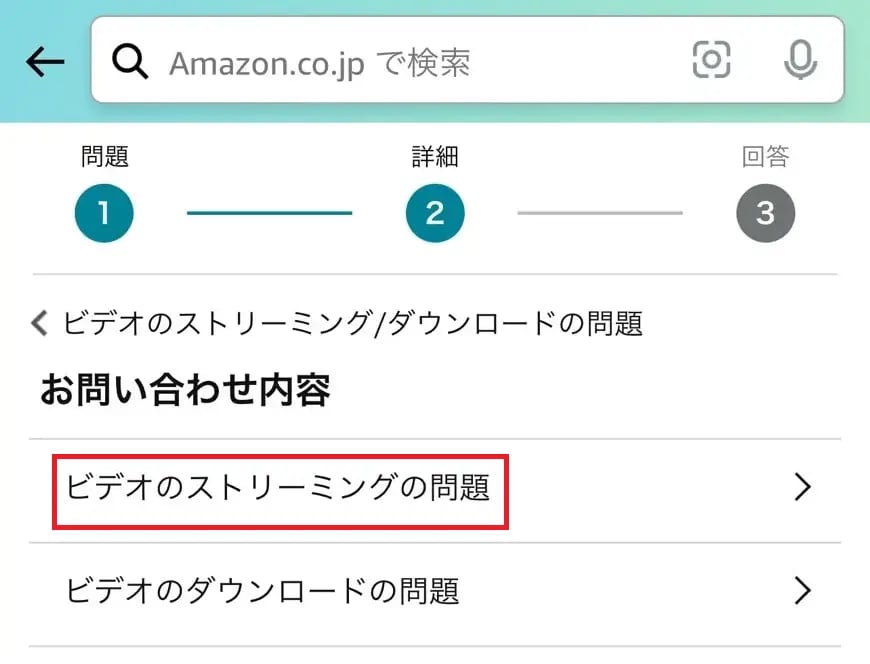870x664 pixels.
Task: Choose ビデオのストリーミングの問題
Action: tap(278, 488)
